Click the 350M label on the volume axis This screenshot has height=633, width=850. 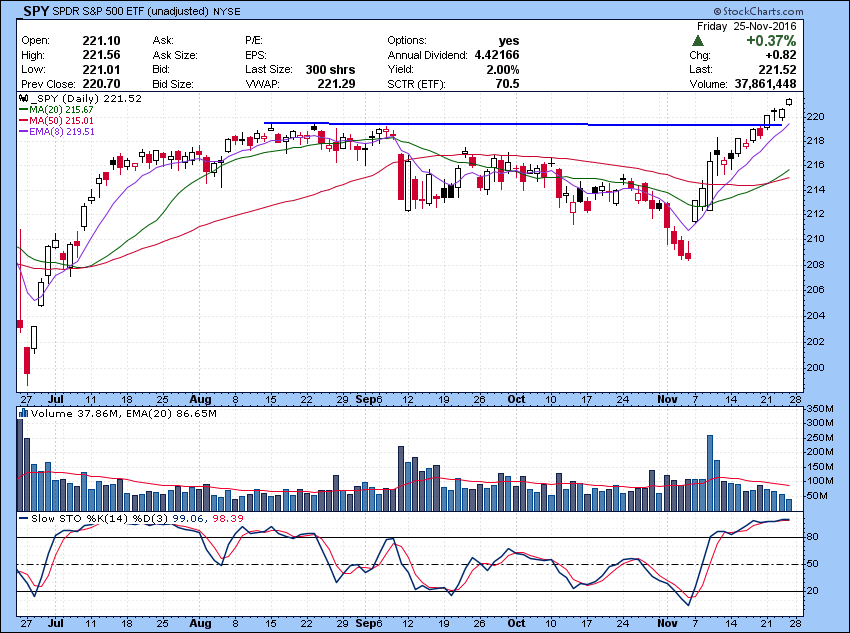pos(820,409)
